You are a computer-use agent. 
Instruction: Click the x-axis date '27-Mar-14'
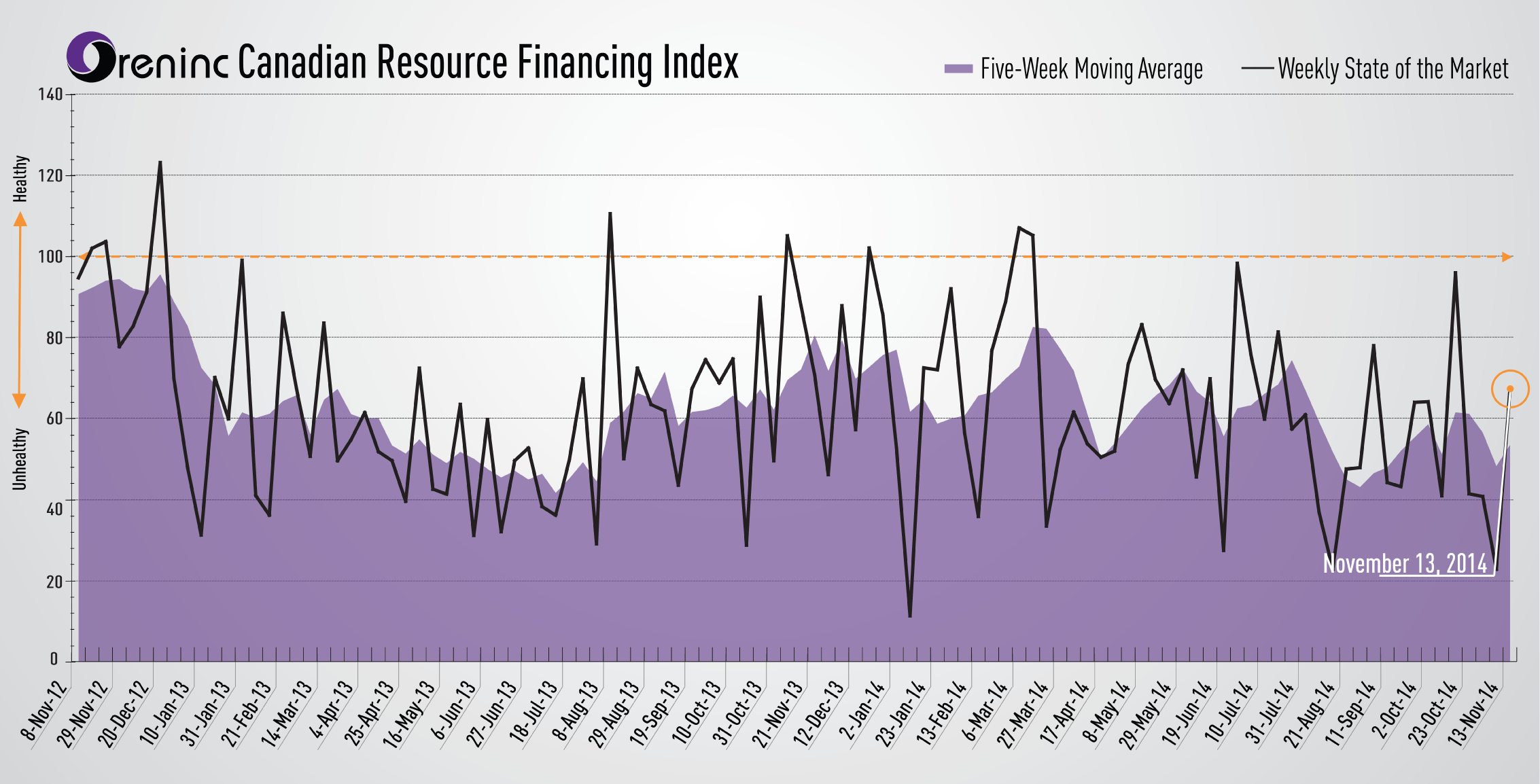point(1023,713)
